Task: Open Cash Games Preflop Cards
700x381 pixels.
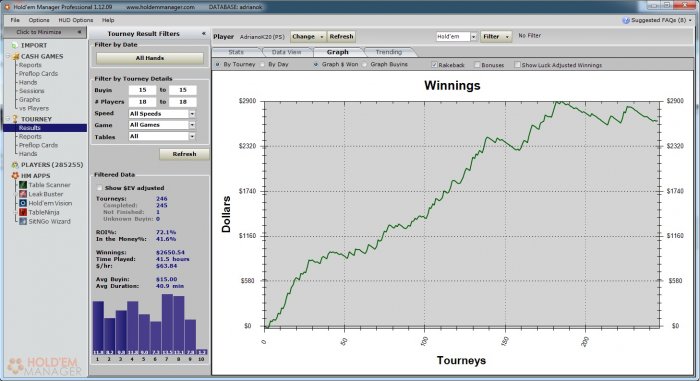Action: (38, 74)
